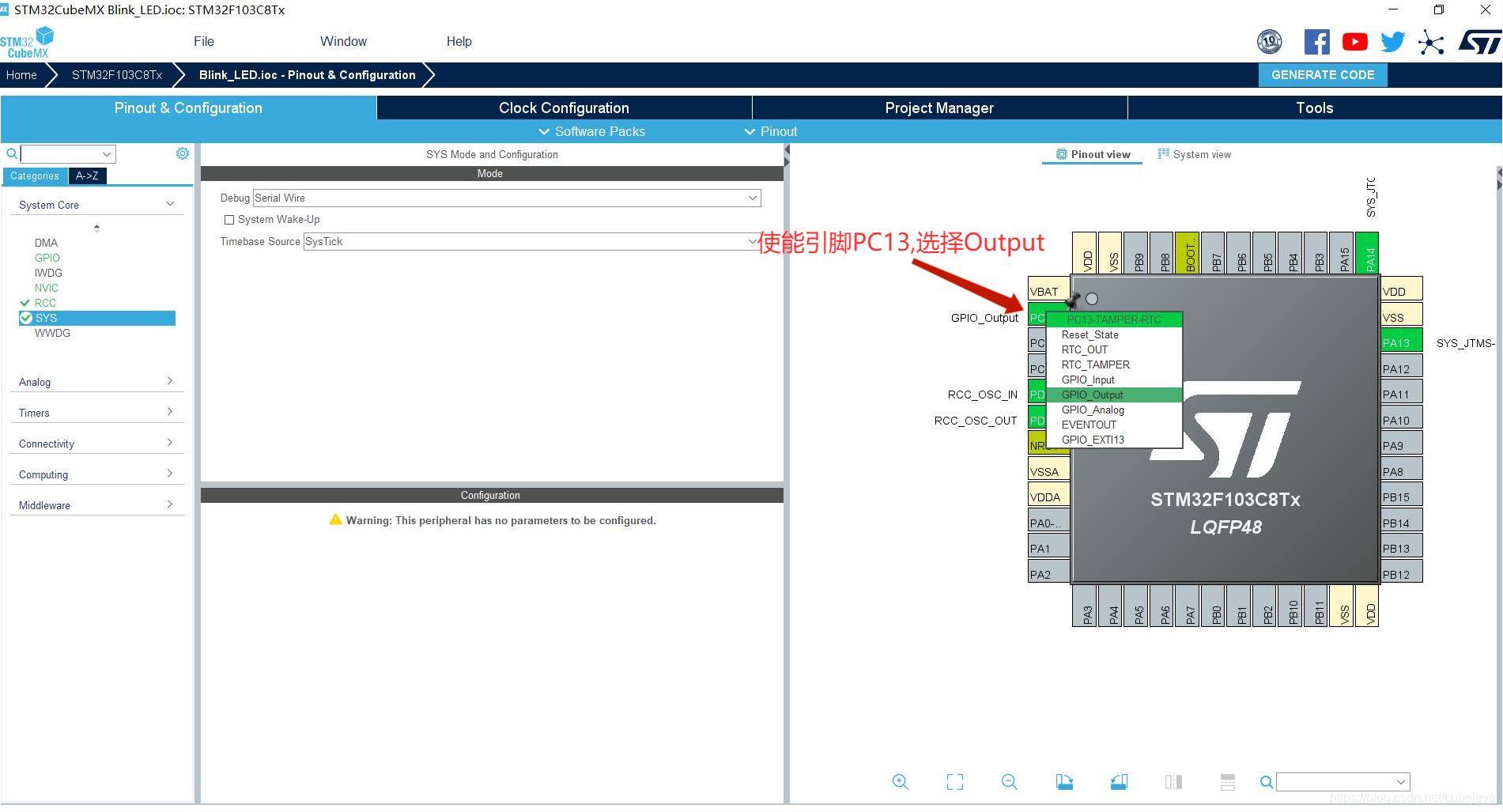Zoom out on the chip pinout
The width and height of the screenshot is (1503, 812).
[x=1009, y=782]
